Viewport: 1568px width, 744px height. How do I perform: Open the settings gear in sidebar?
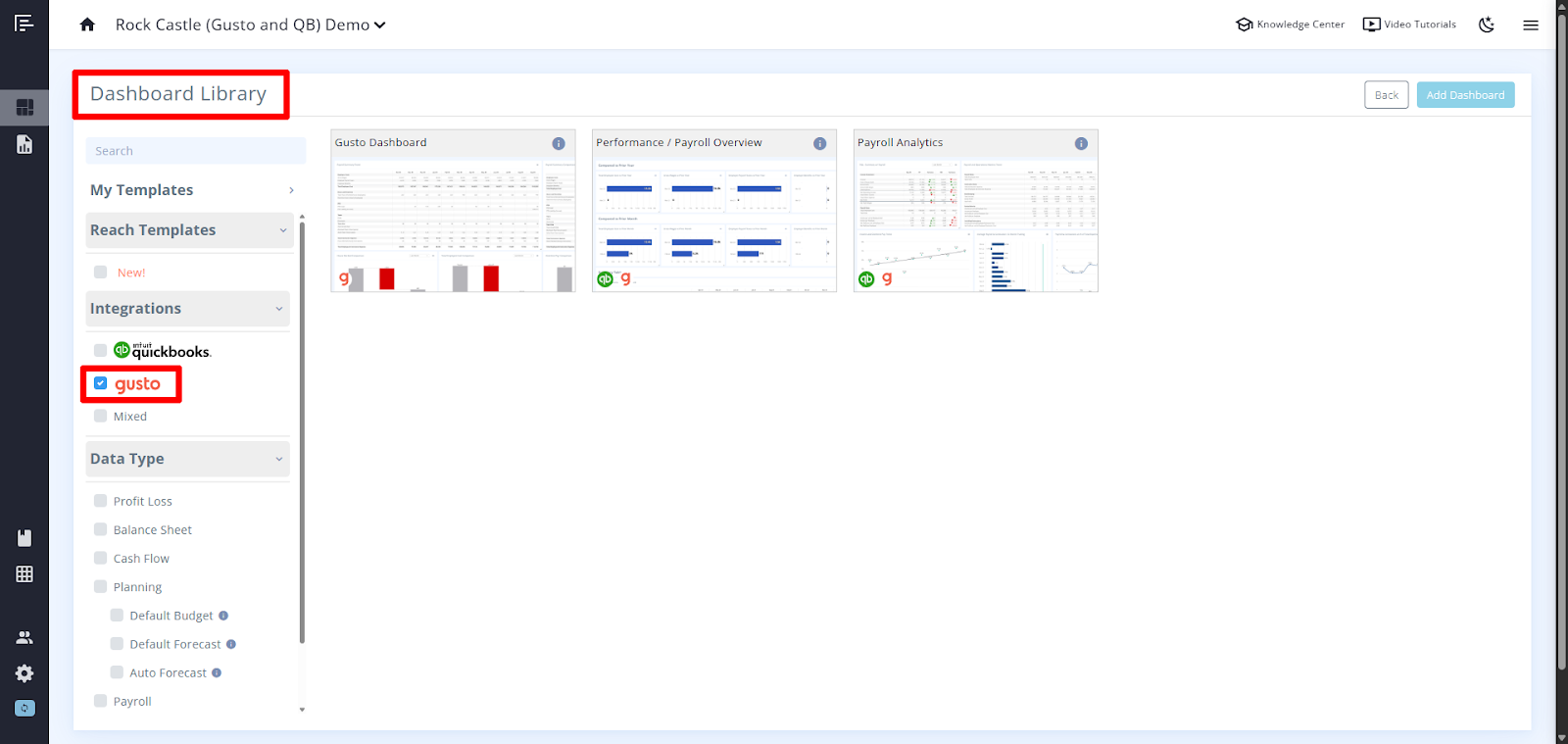coord(24,673)
